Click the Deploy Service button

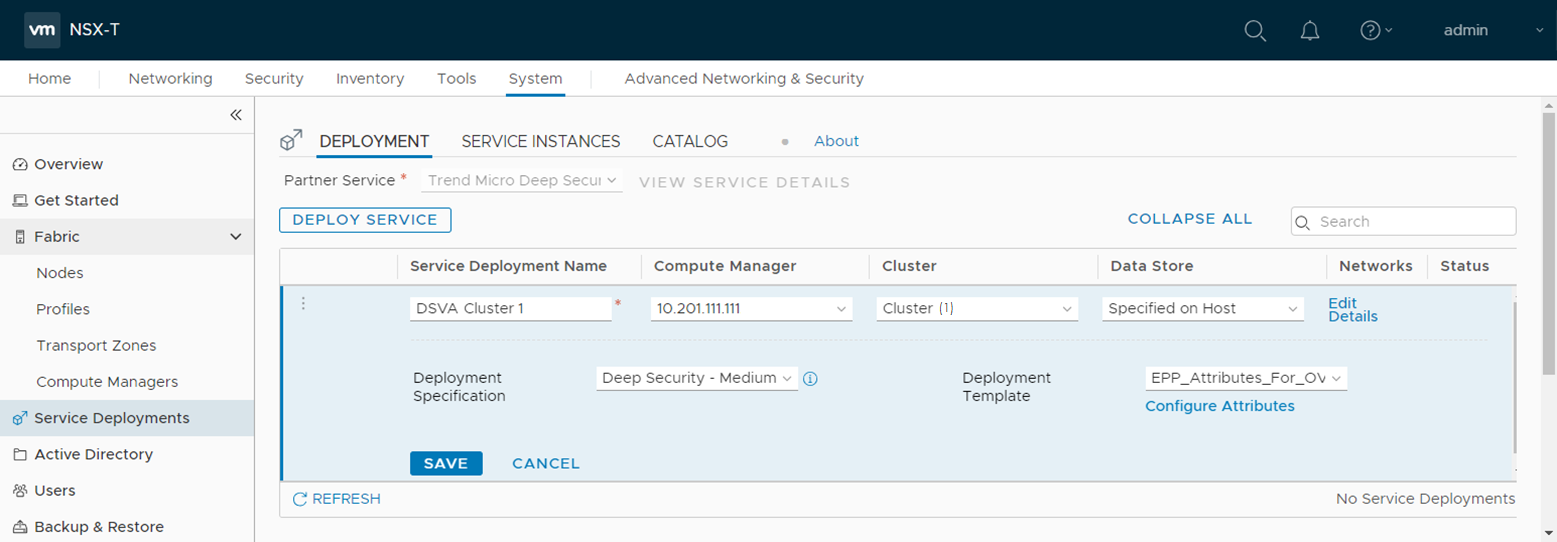tap(365, 220)
